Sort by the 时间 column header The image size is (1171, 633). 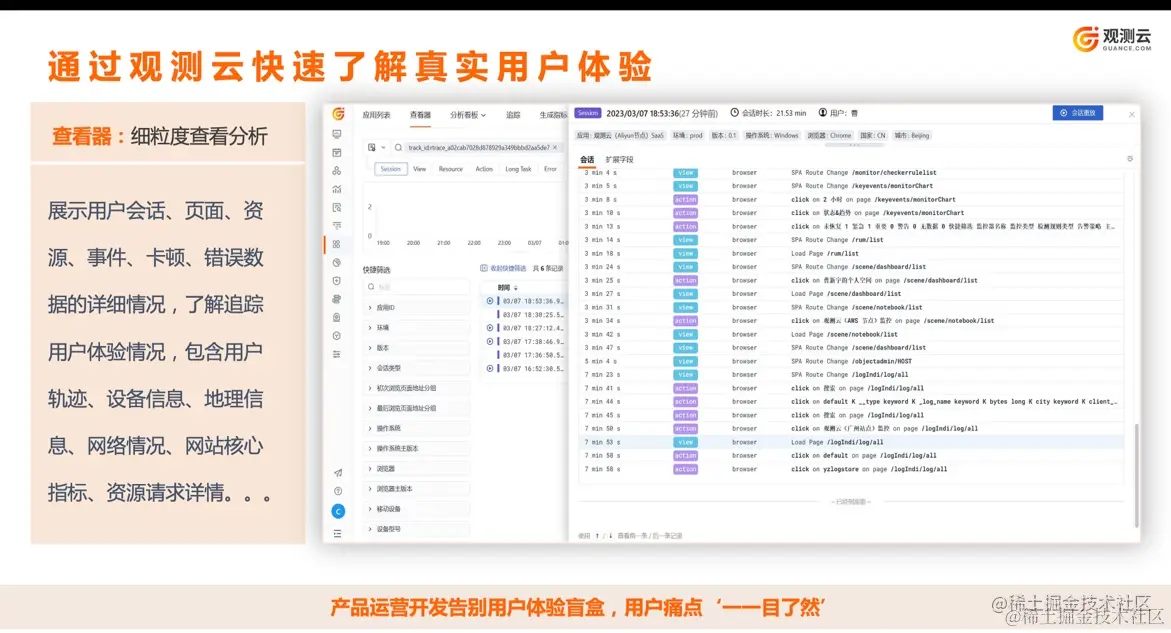[x=507, y=287]
